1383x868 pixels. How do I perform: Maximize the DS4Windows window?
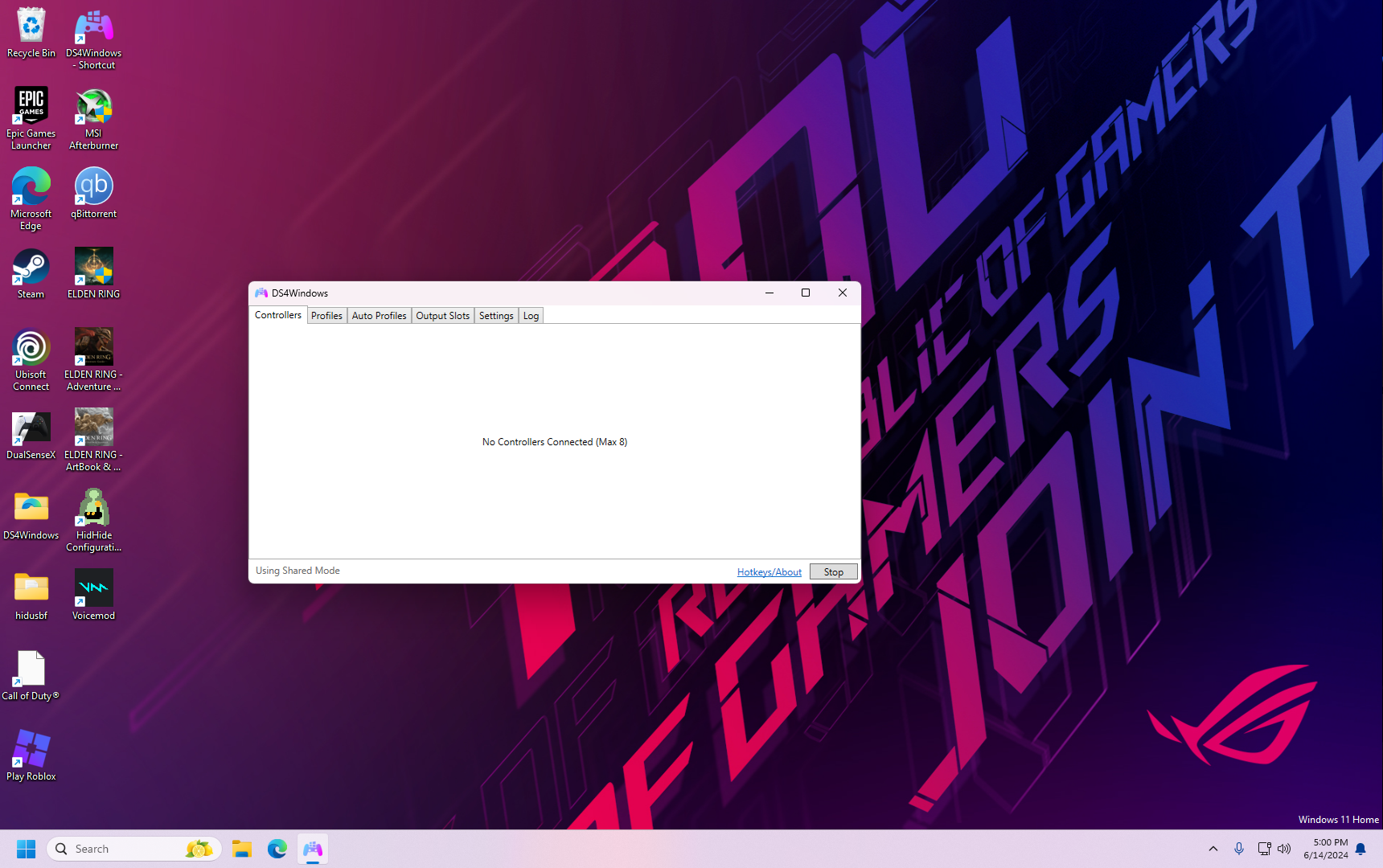click(806, 293)
